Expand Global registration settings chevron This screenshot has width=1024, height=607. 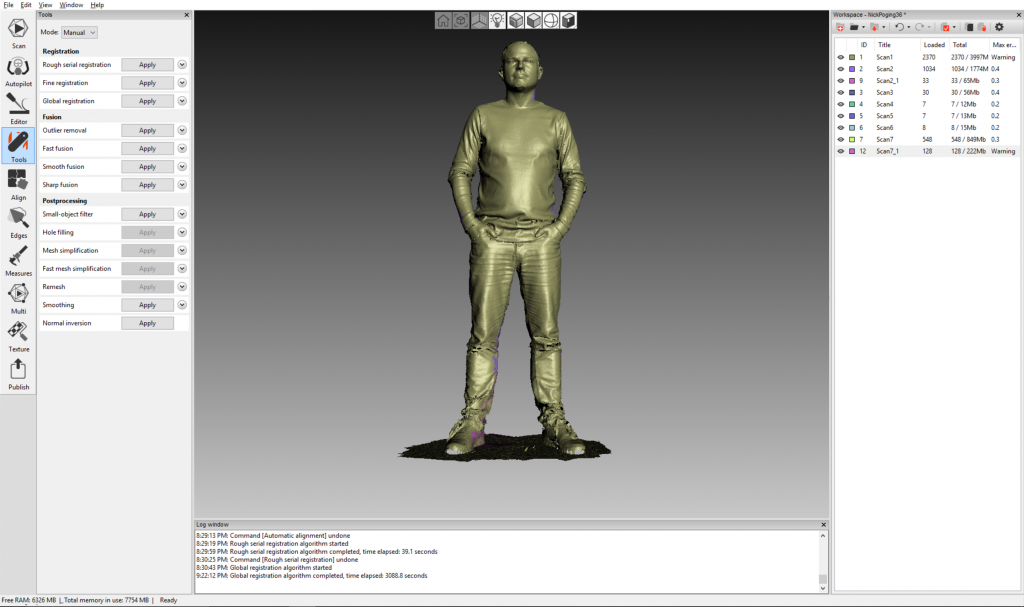182,101
